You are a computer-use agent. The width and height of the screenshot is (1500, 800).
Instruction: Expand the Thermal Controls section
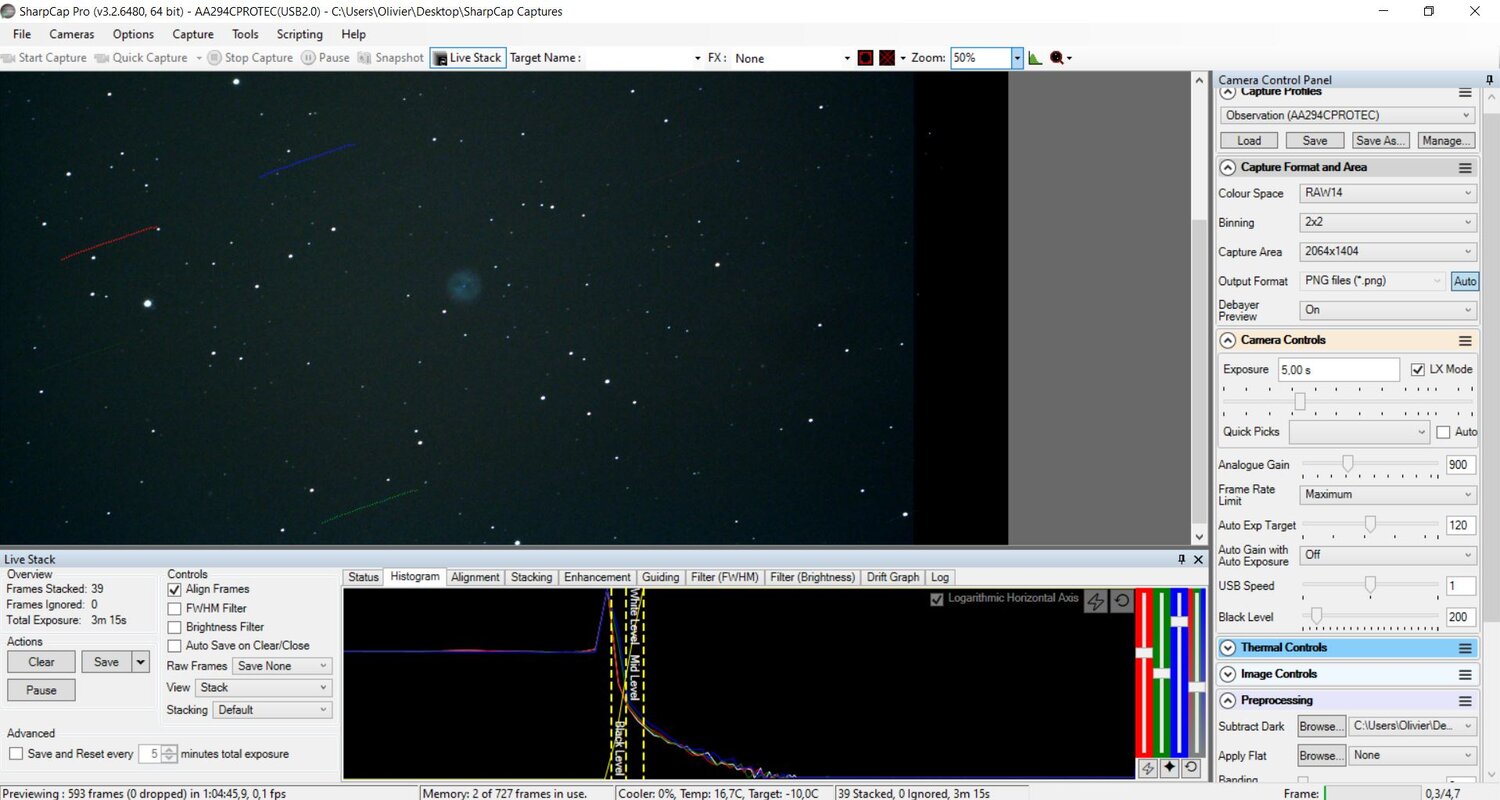point(1228,647)
